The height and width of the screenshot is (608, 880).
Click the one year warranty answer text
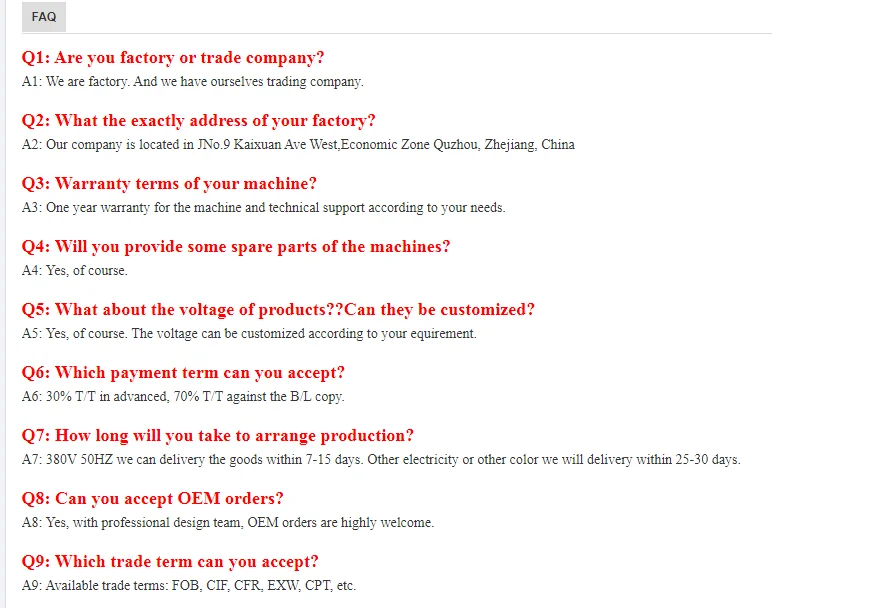(263, 208)
